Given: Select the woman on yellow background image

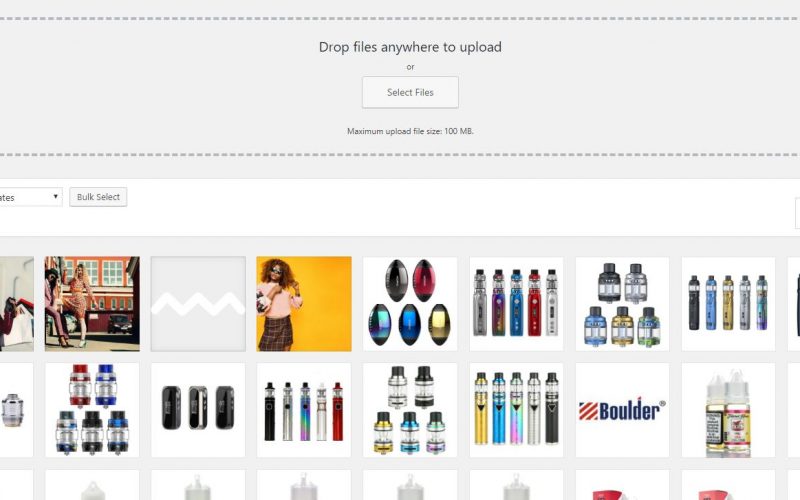Looking at the screenshot, I should pos(304,304).
